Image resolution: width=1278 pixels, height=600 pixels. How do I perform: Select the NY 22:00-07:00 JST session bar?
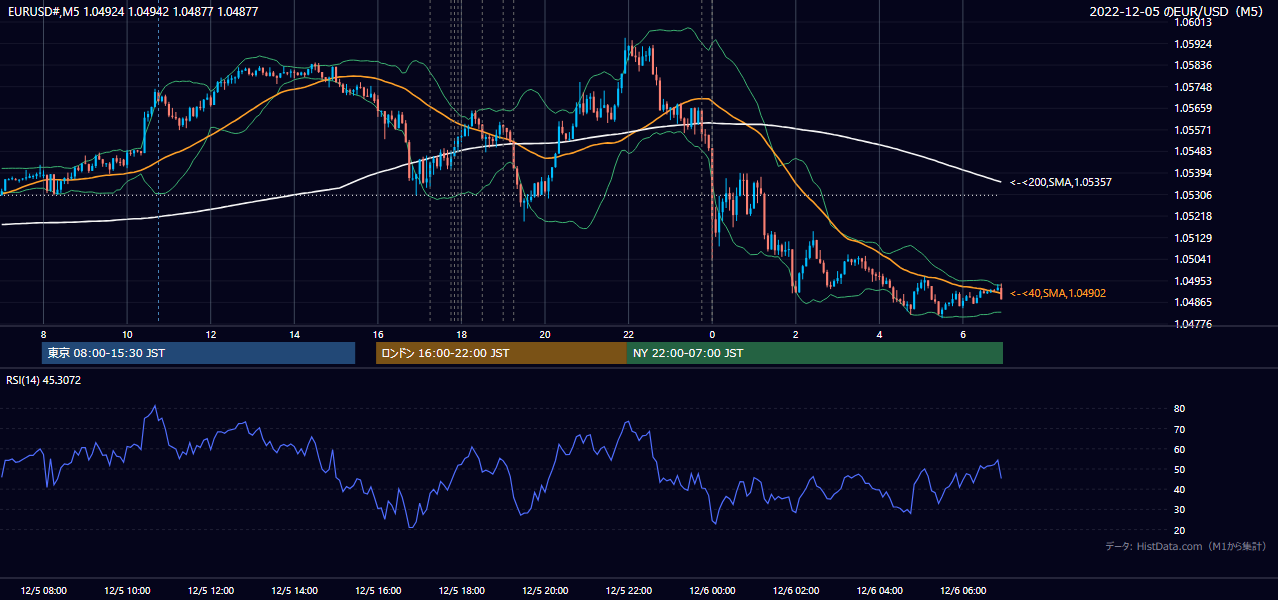click(x=815, y=353)
